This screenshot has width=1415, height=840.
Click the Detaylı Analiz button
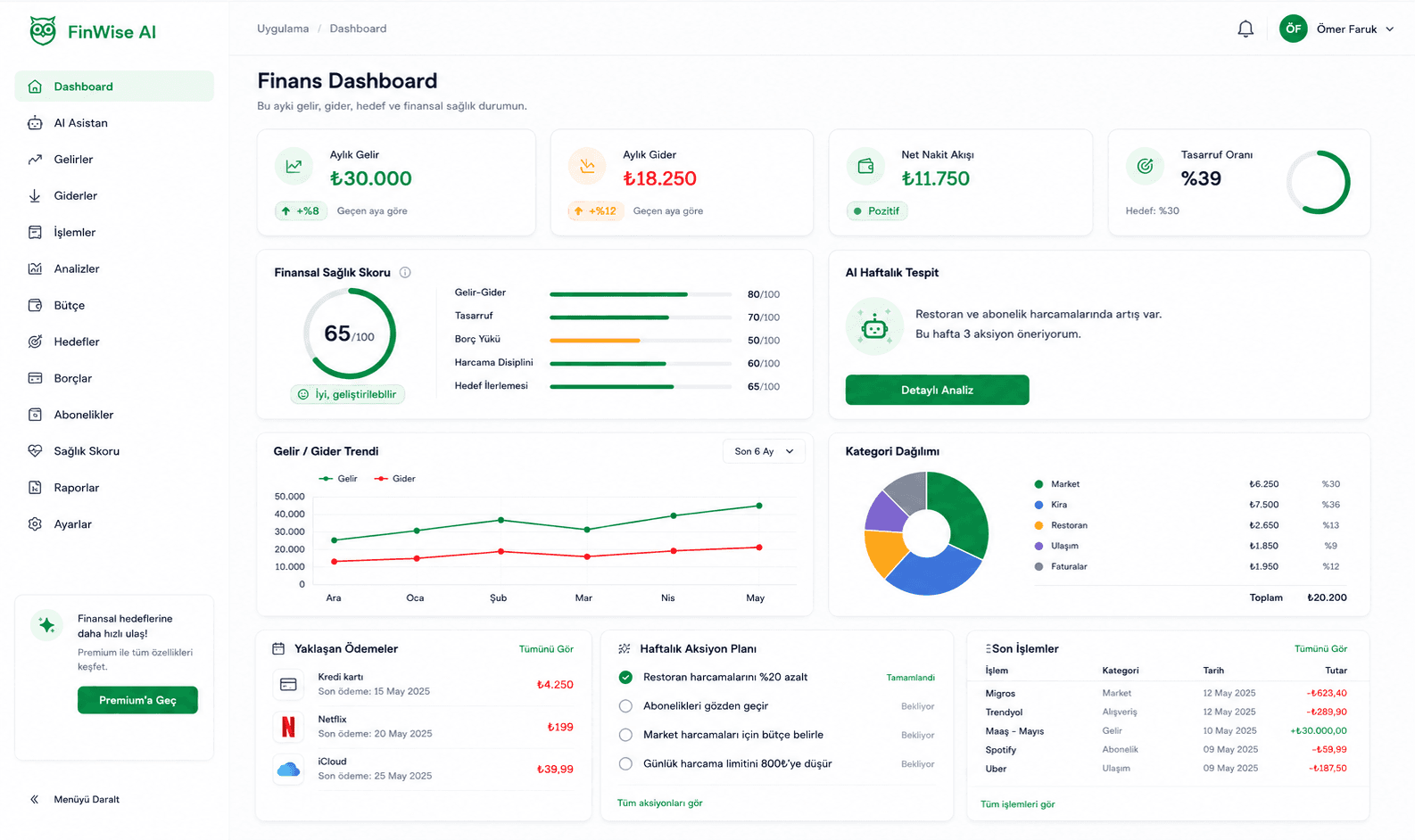(937, 390)
